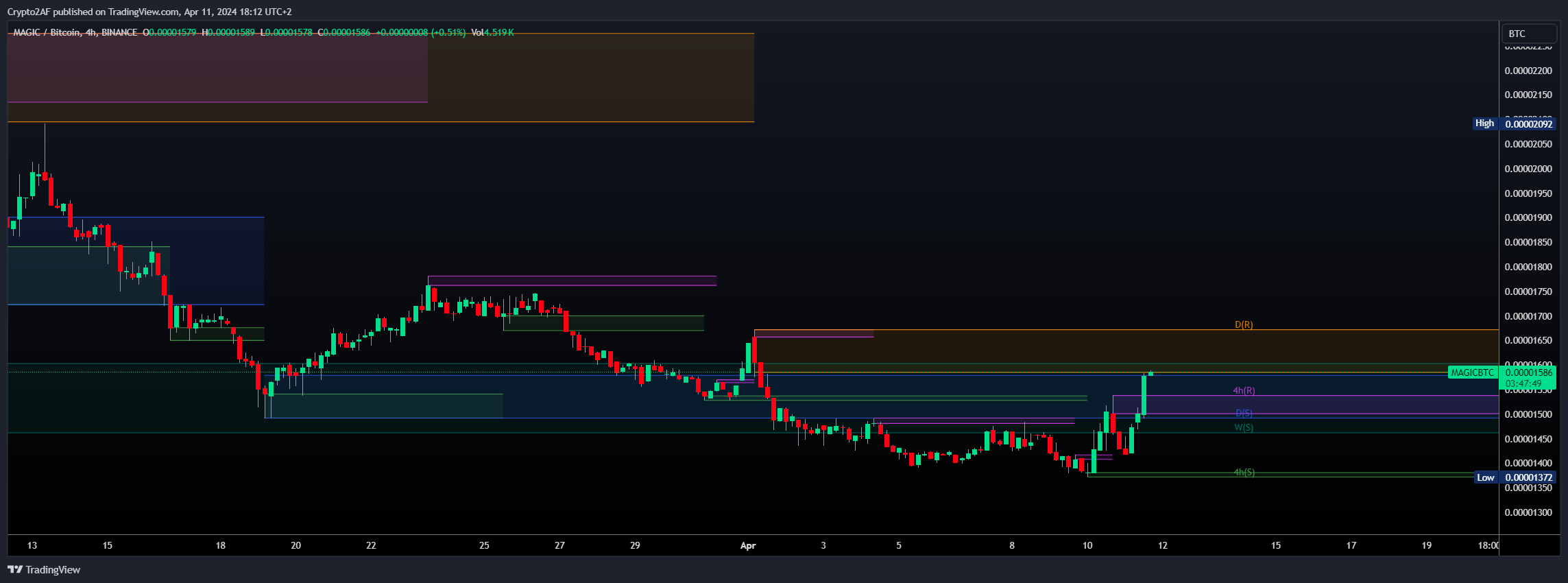Click price axis label 0.00001750
Screen dimensions: 1568x583
point(1528,291)
